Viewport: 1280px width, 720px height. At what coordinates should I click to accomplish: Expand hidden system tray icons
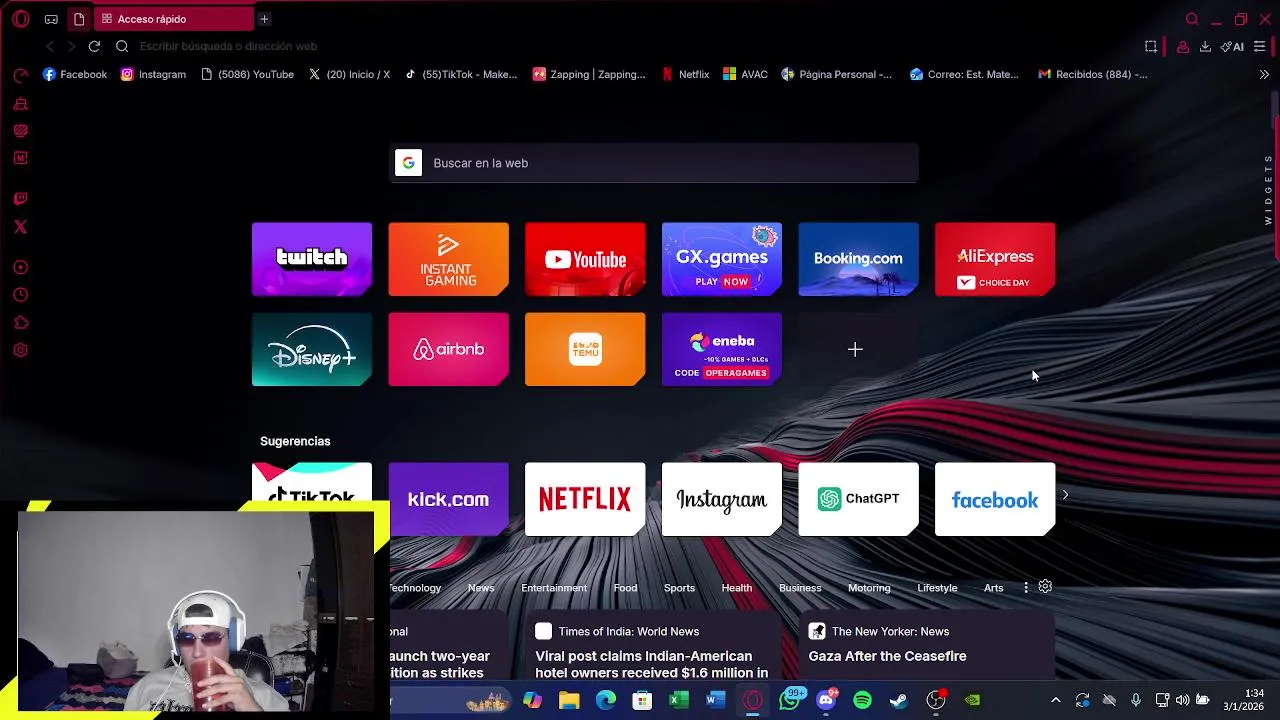coord(1055,700)
